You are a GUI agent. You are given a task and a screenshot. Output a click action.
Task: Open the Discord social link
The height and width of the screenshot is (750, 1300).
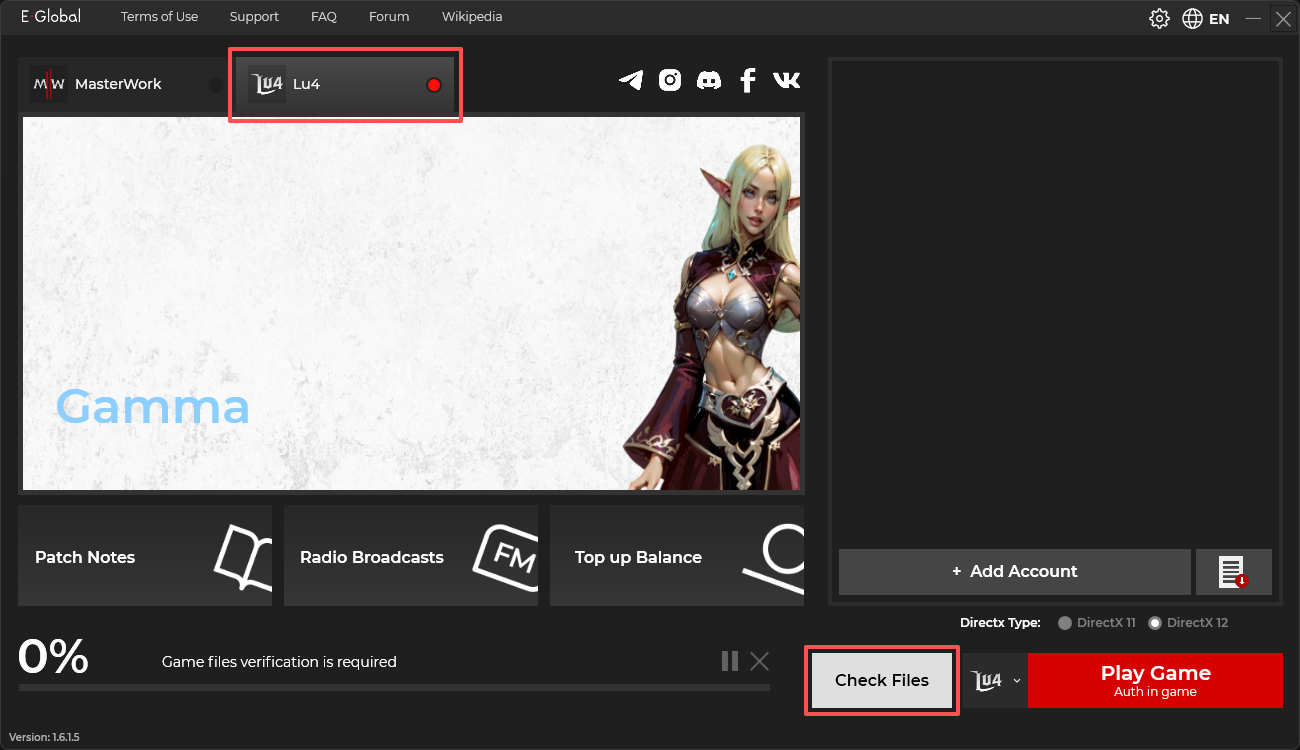pyautogui.click(x=709, y=80)
